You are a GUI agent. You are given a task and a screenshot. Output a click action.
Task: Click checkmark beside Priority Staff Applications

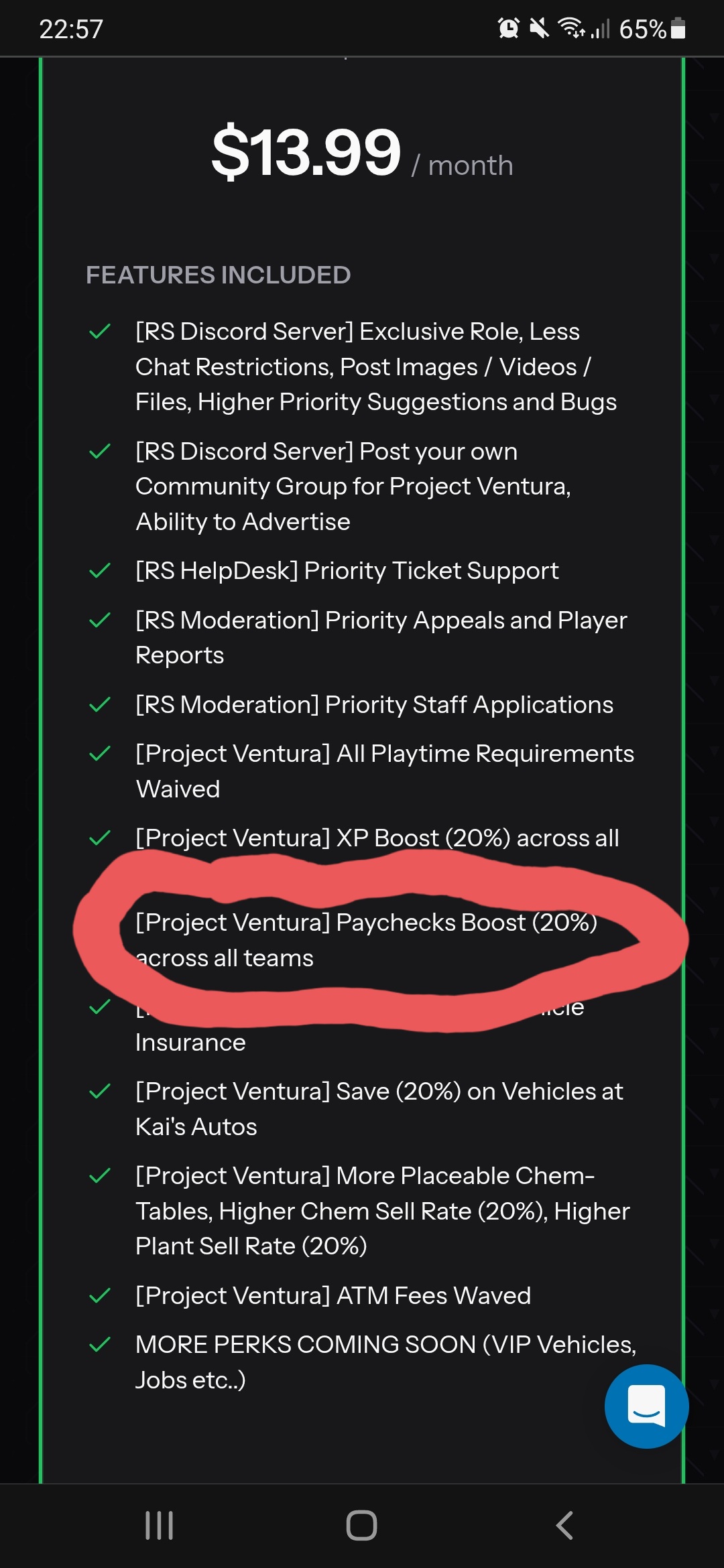[x=100, y=705]
